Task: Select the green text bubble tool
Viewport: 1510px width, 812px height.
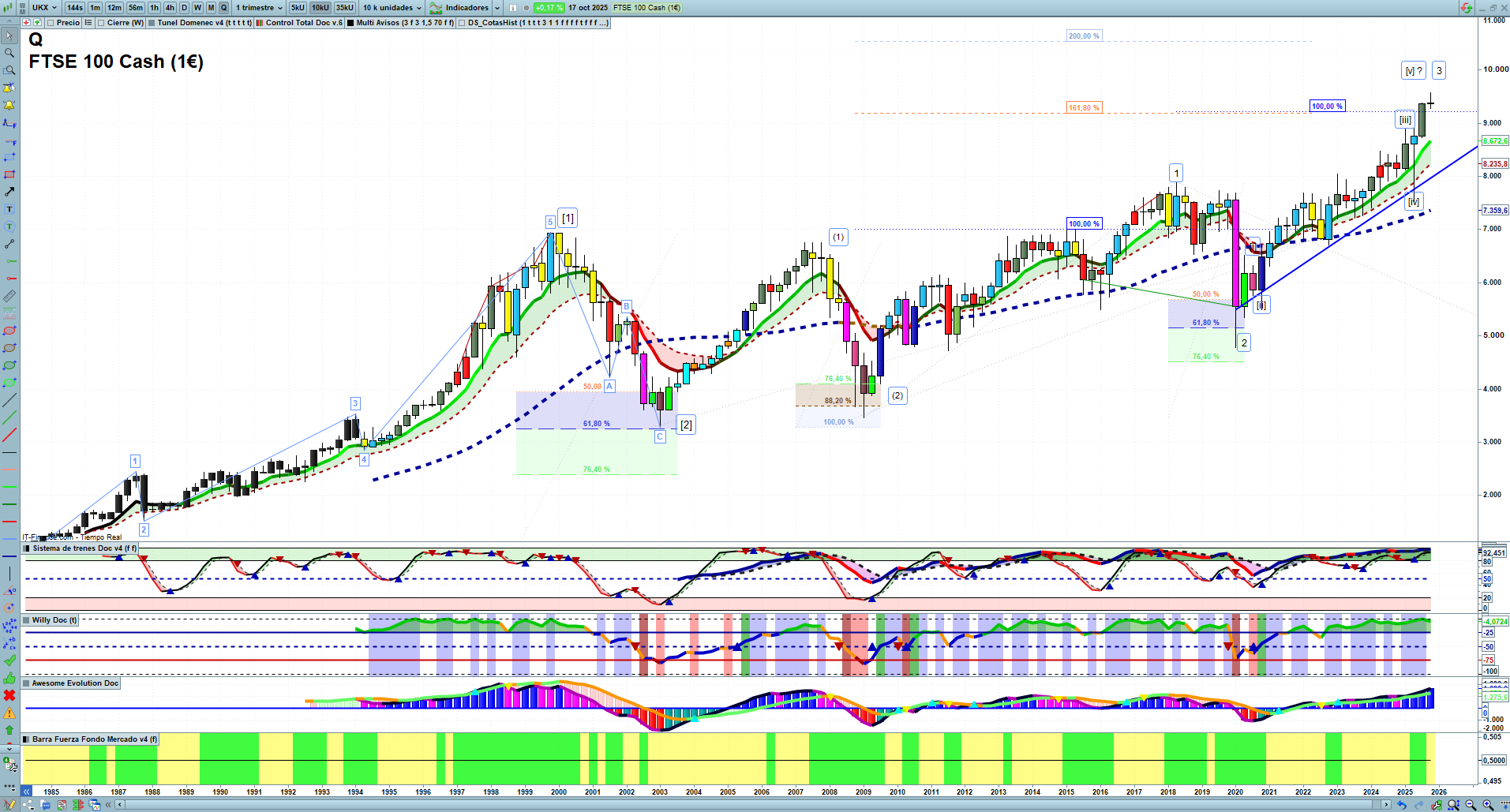Action: 9,226
